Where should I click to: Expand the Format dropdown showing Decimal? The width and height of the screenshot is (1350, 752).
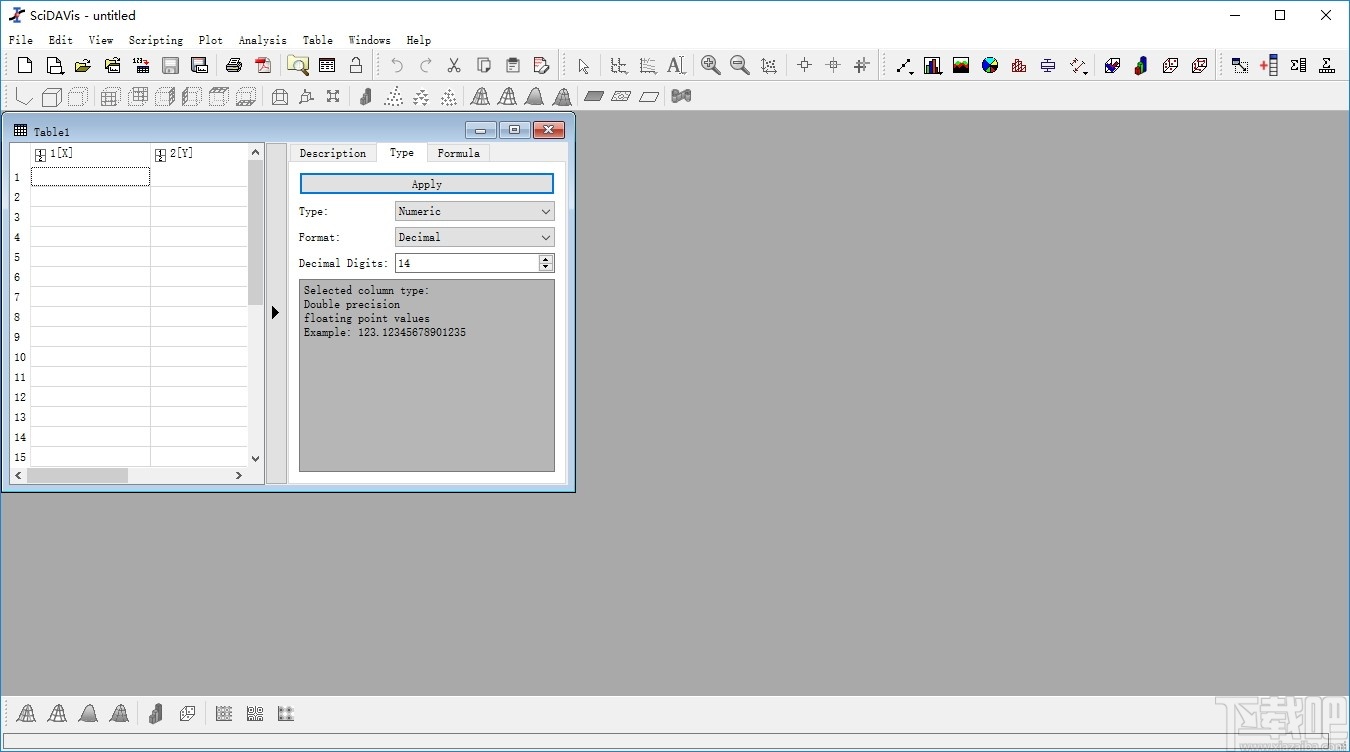pos(474,237)
